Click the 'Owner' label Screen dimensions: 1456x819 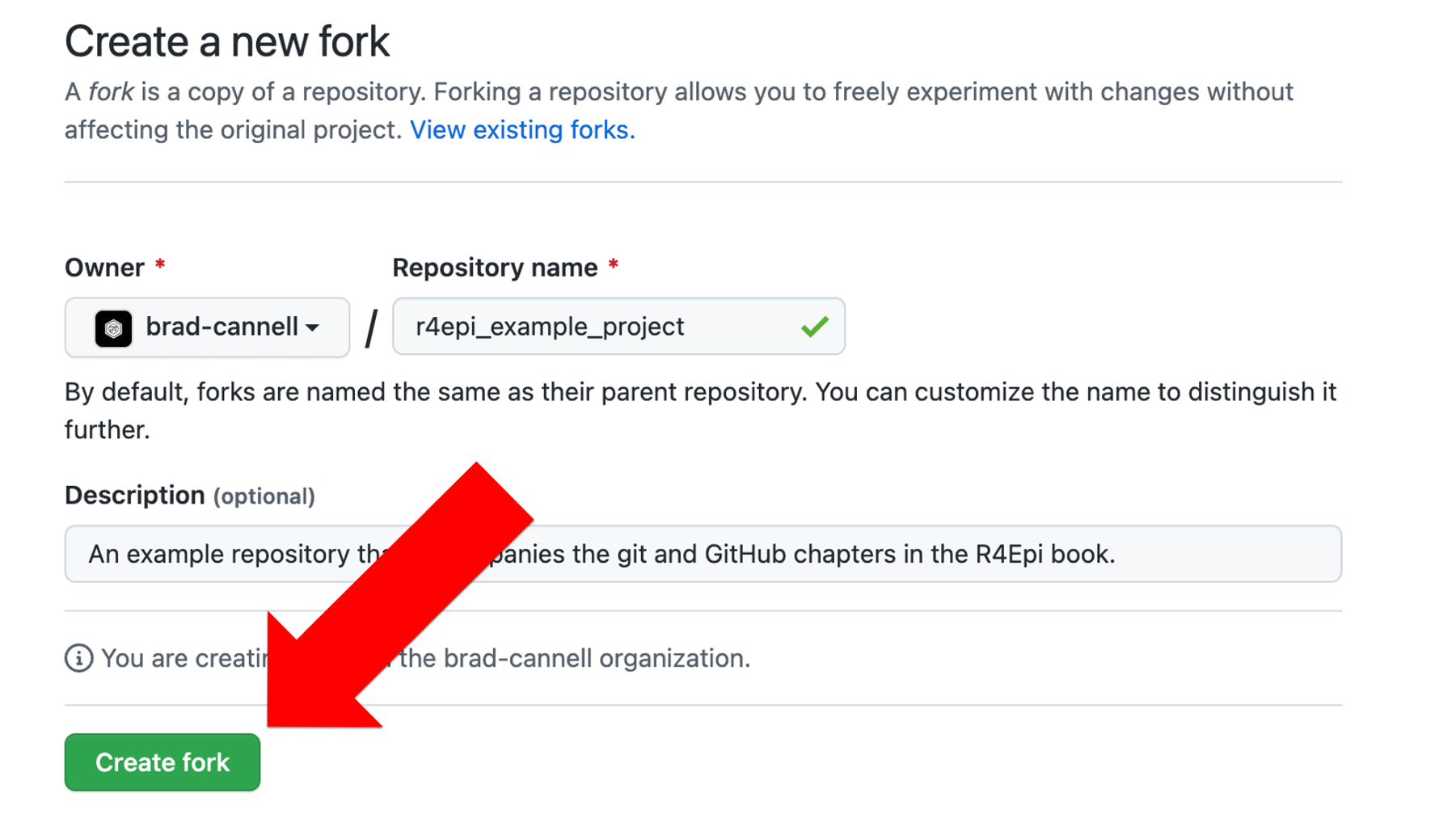tap(104, 268)
